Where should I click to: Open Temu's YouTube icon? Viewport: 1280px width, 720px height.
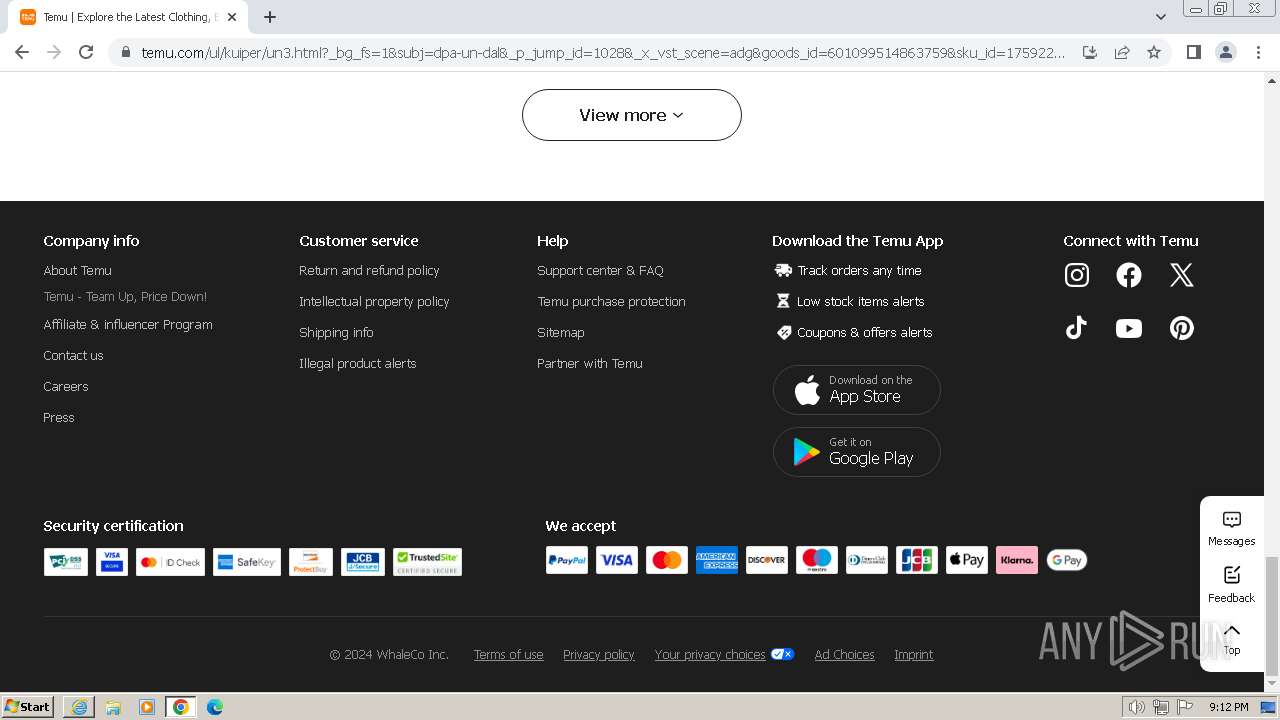(1129, 328)
